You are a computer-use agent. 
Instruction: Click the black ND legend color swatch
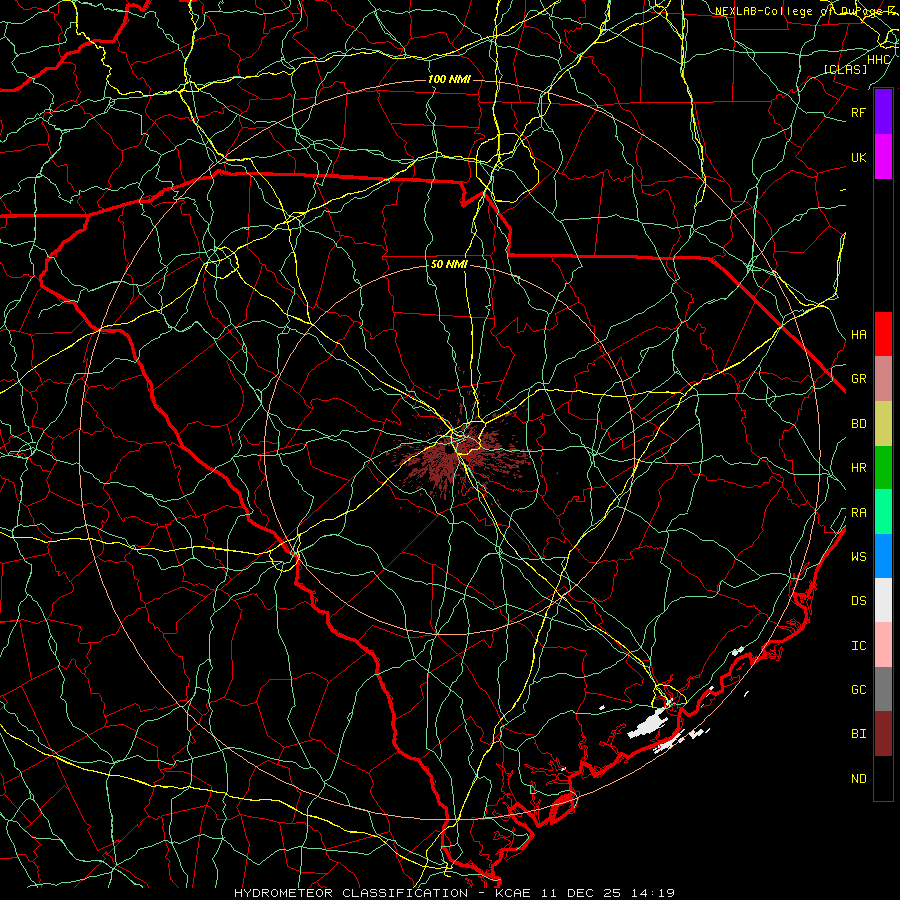point(883,778)
